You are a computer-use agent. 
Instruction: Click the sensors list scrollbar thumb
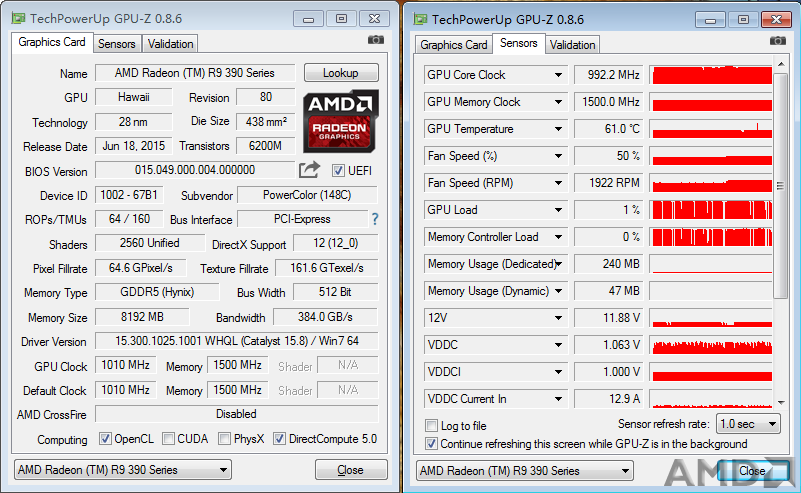pos(781,186)
